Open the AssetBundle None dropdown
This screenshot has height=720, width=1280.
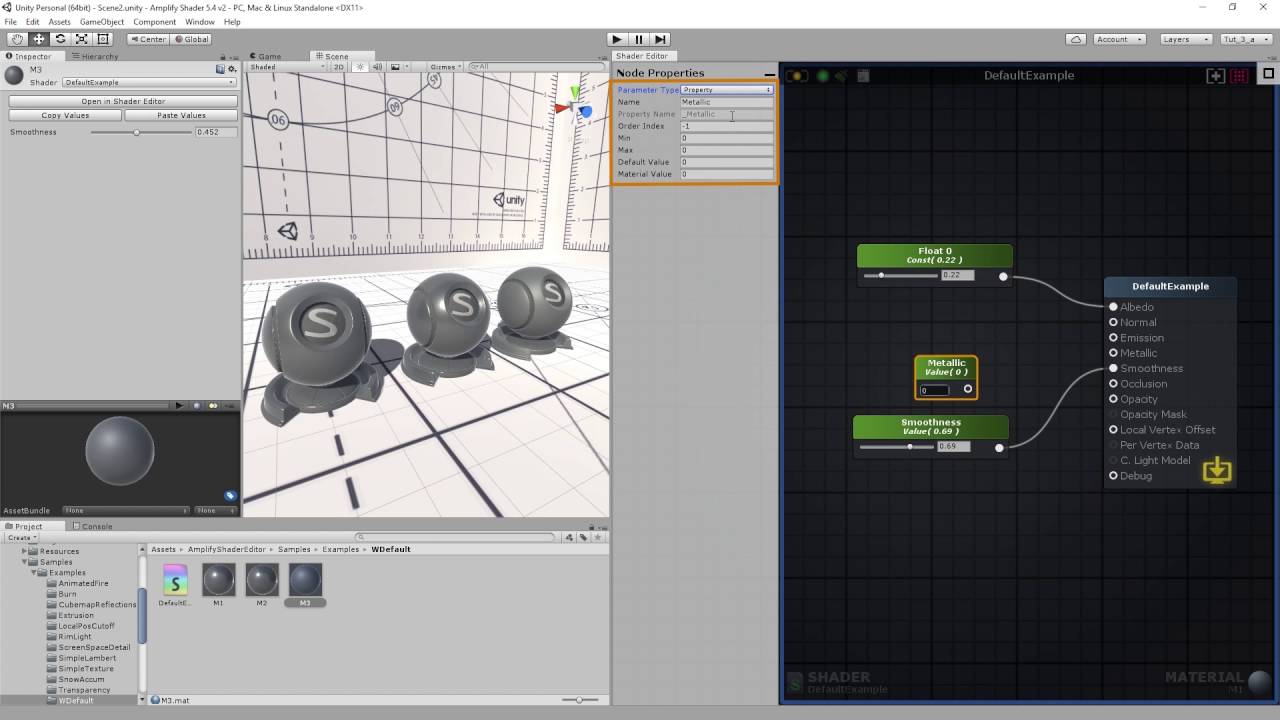125,510
